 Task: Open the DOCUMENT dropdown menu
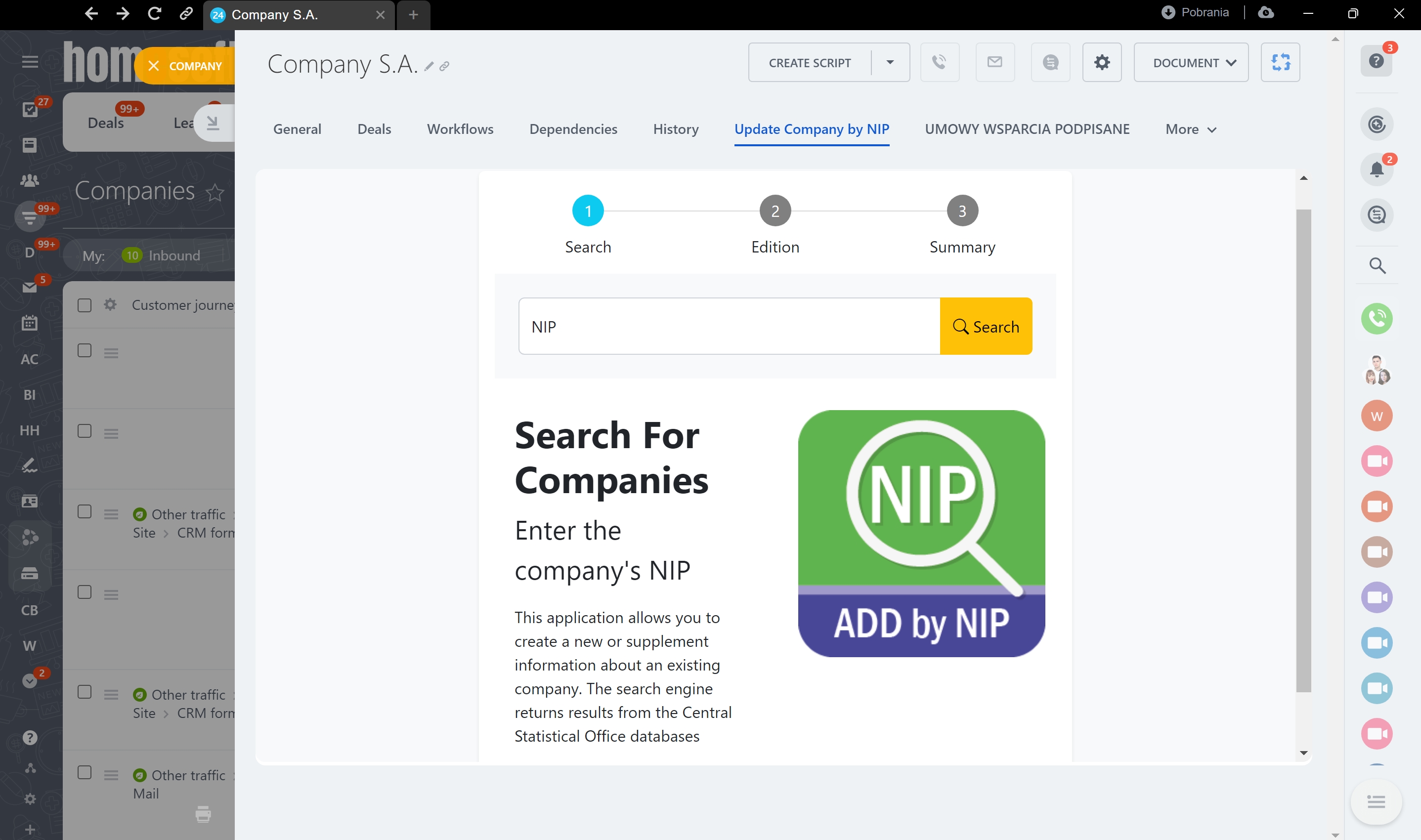point(1191,62)
